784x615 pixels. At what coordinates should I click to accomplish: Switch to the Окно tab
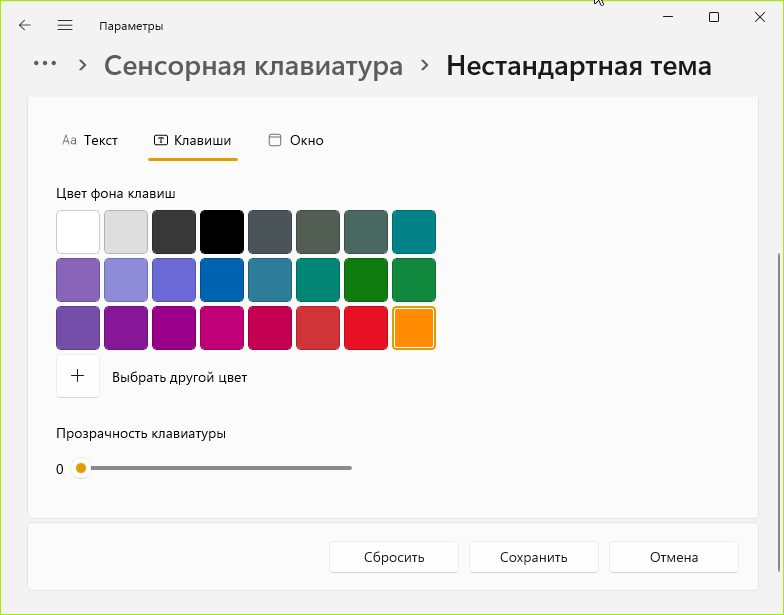click(x=296, y=140)
